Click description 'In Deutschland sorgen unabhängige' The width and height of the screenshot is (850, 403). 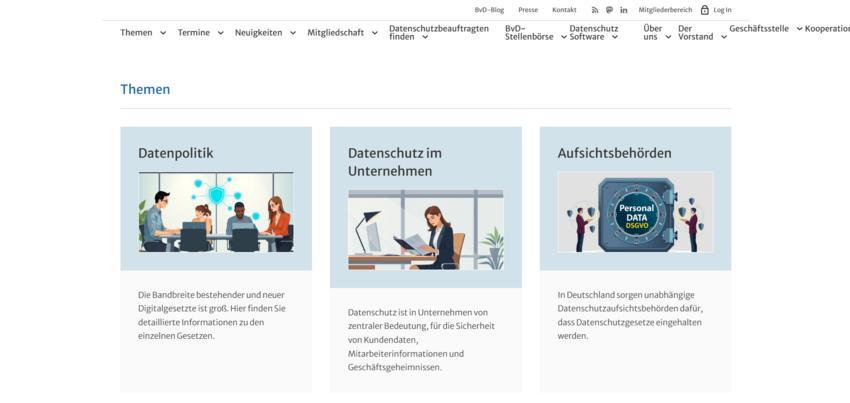coord(630,315)
